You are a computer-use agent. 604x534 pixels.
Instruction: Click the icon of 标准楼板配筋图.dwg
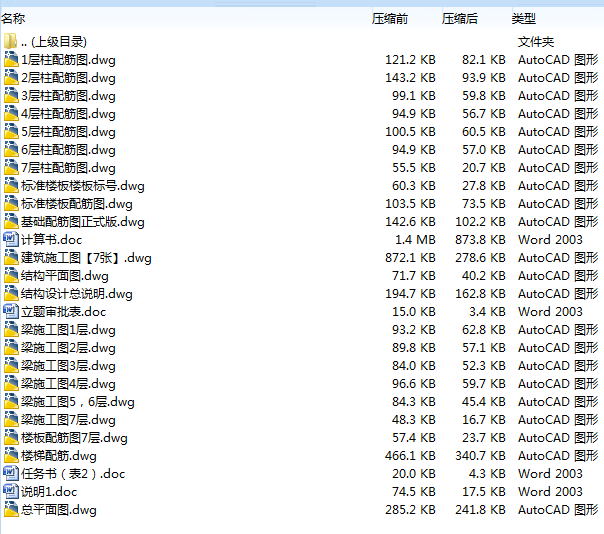[11, 203]
